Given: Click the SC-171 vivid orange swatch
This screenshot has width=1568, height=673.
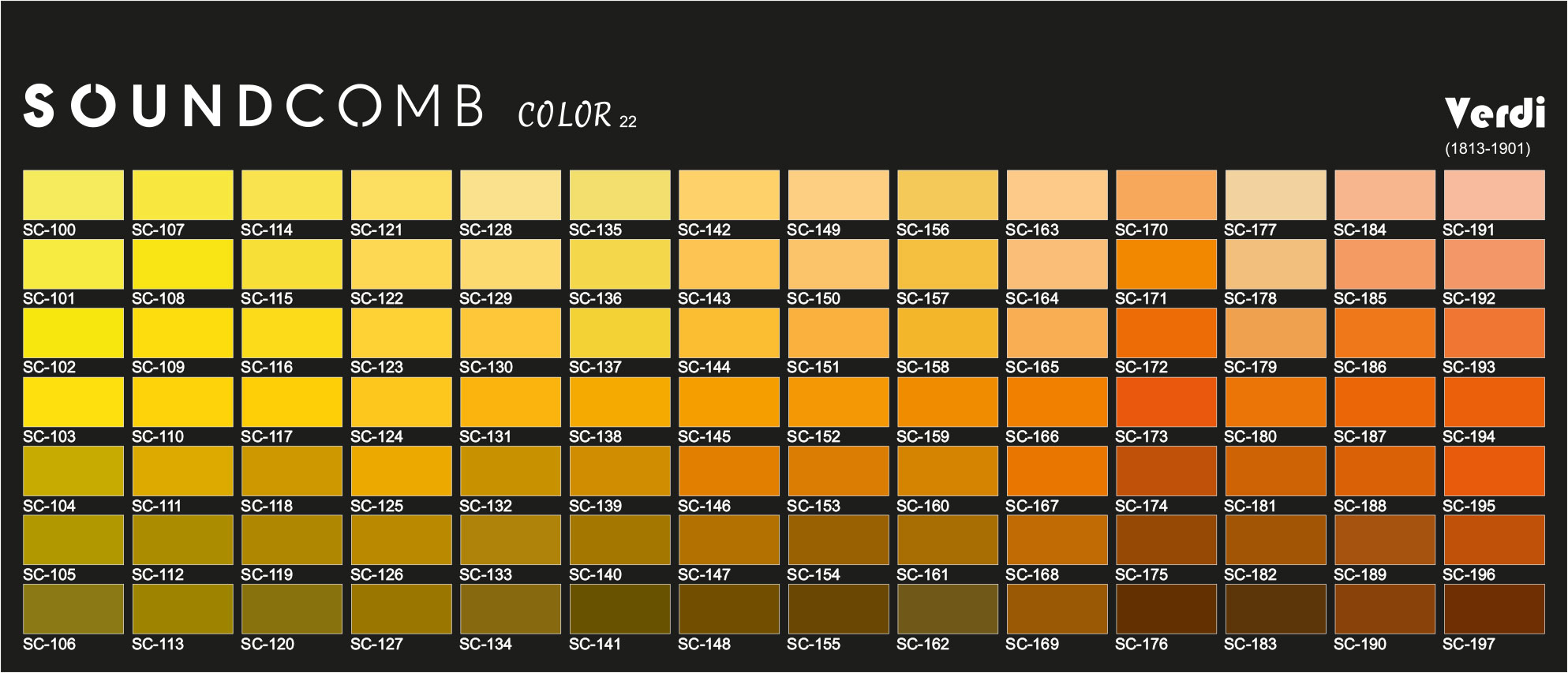Looking at the screenshot, I should coord(1166,264).
